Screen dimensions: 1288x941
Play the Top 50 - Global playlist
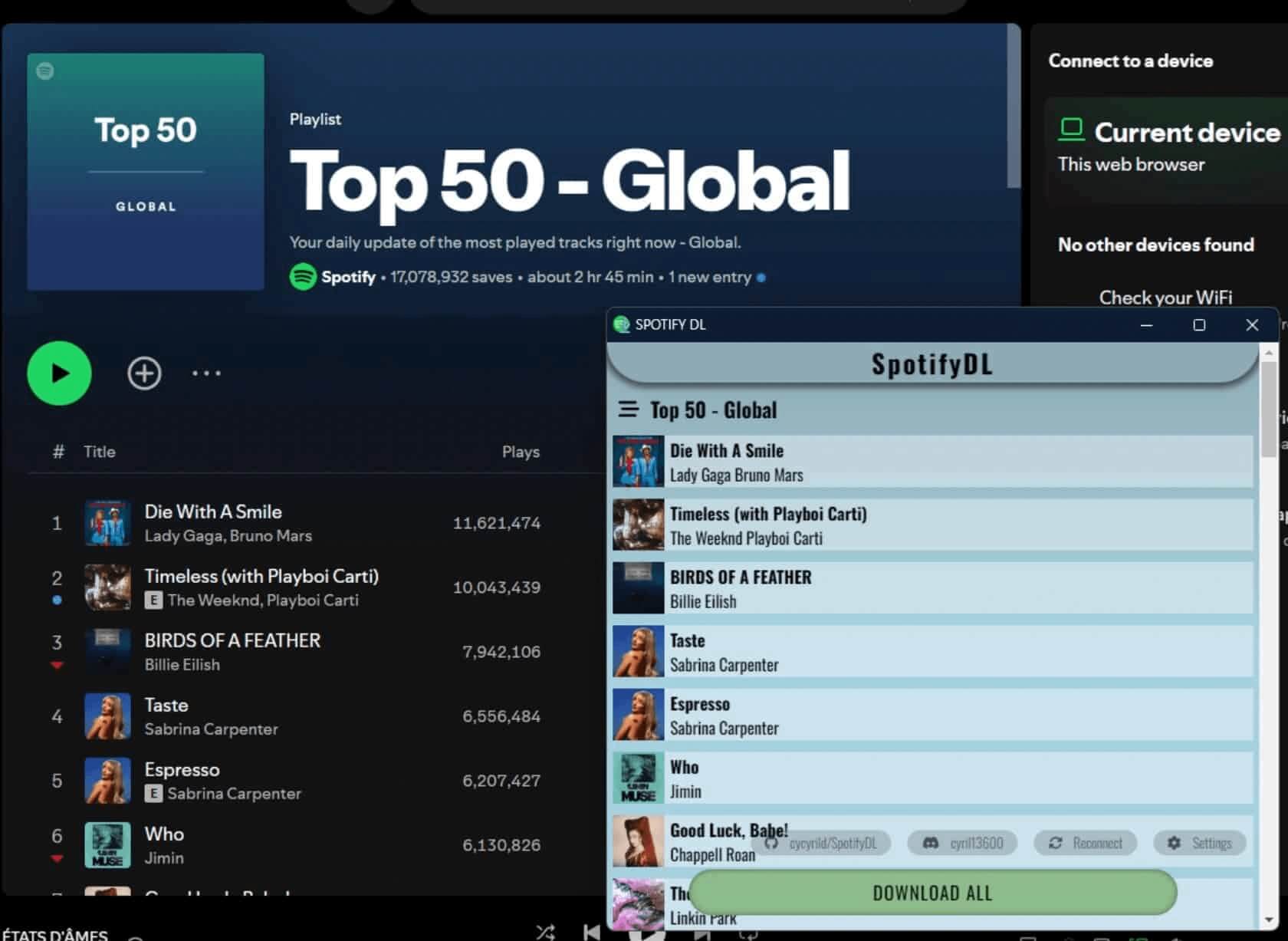click(59, 373)
